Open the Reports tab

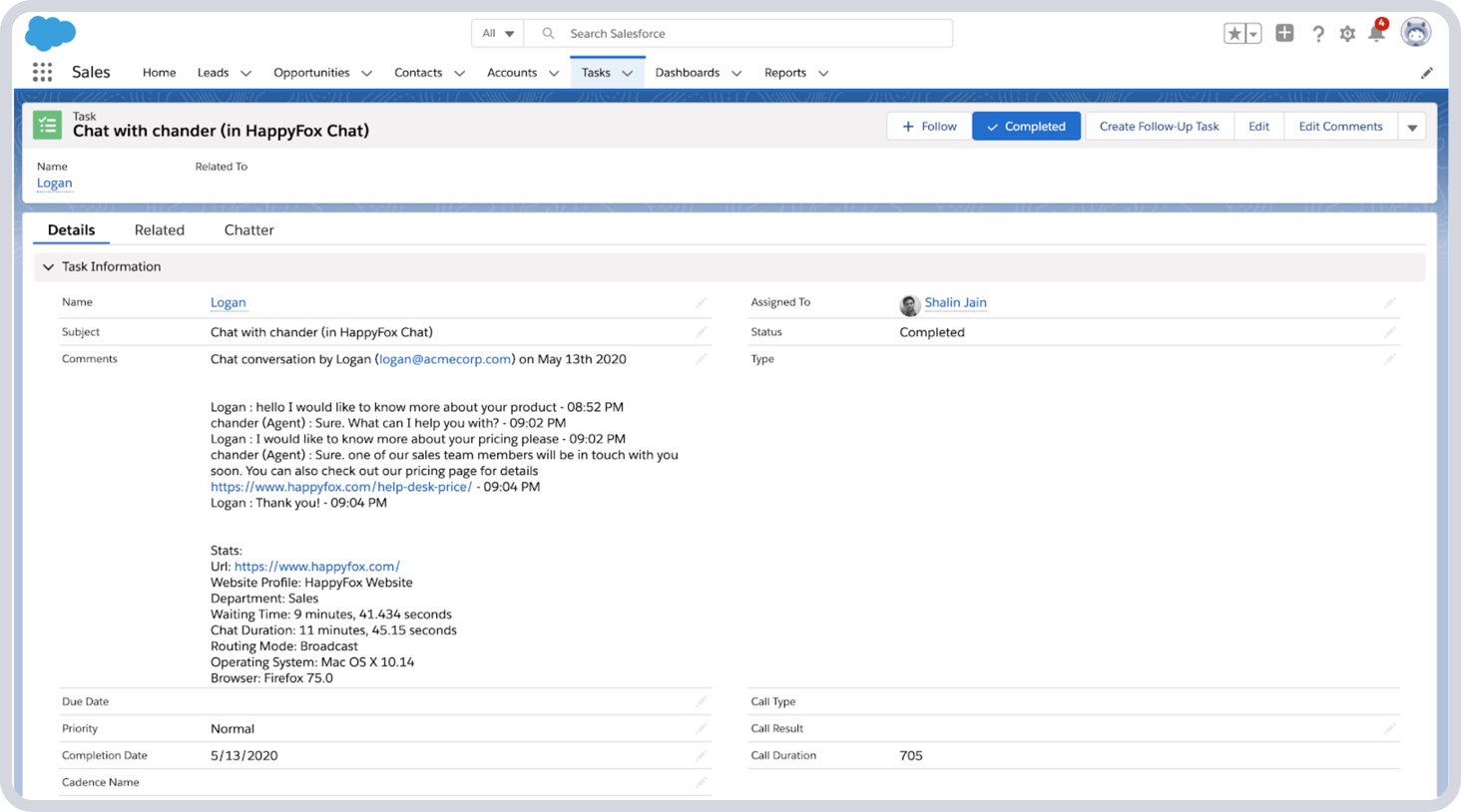pos(785,73)
